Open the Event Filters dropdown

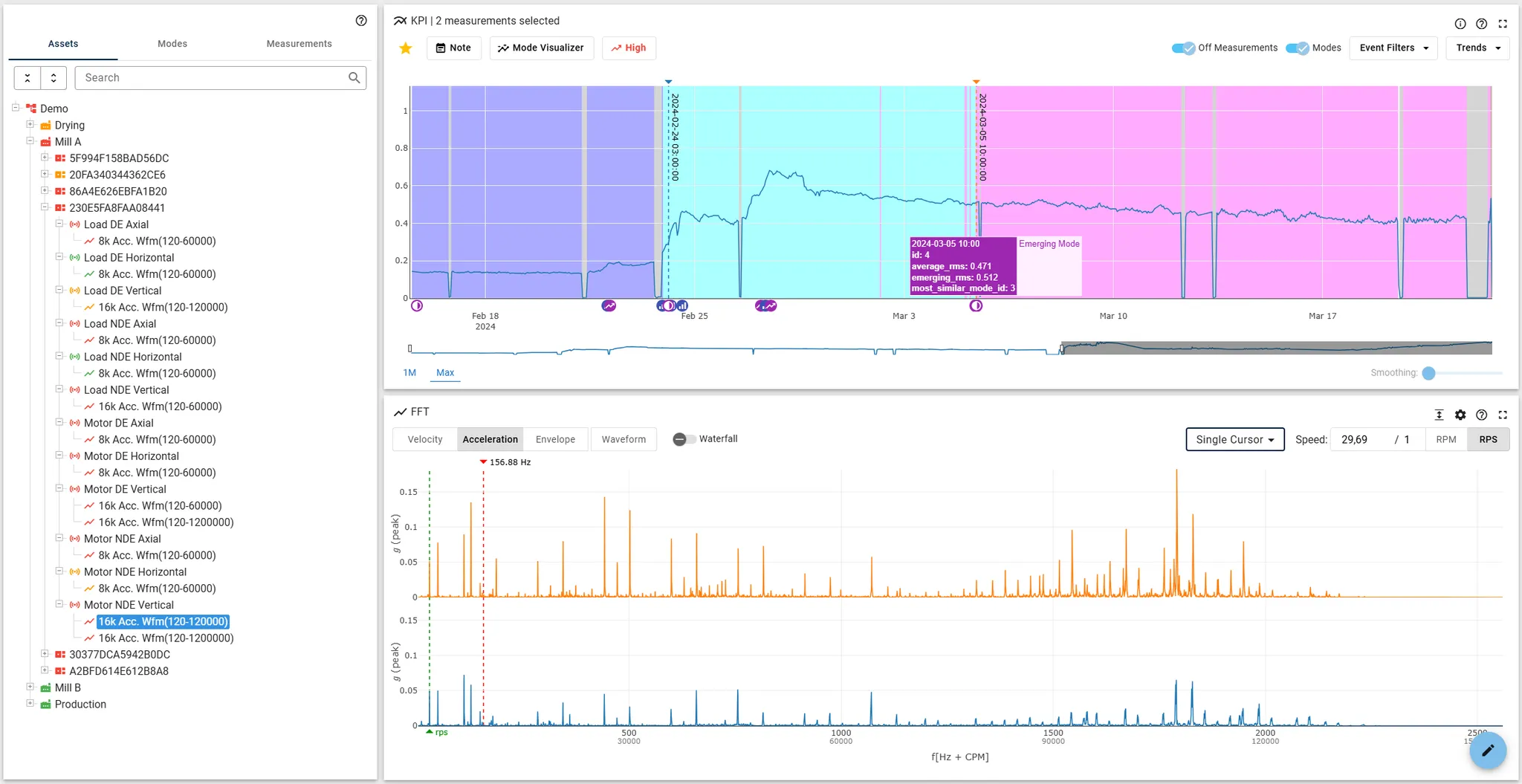[x=1393, y=48]
